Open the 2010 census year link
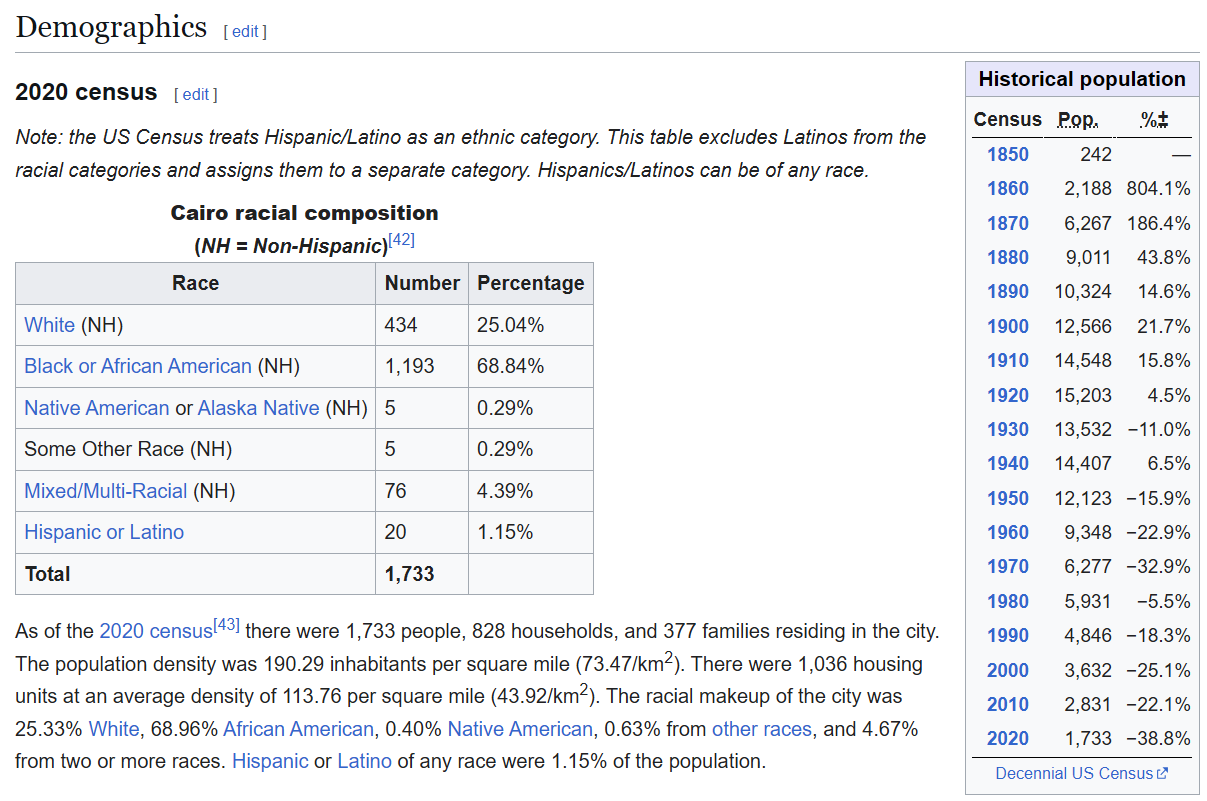1207x801 pixels. [x=1008, y=704]
